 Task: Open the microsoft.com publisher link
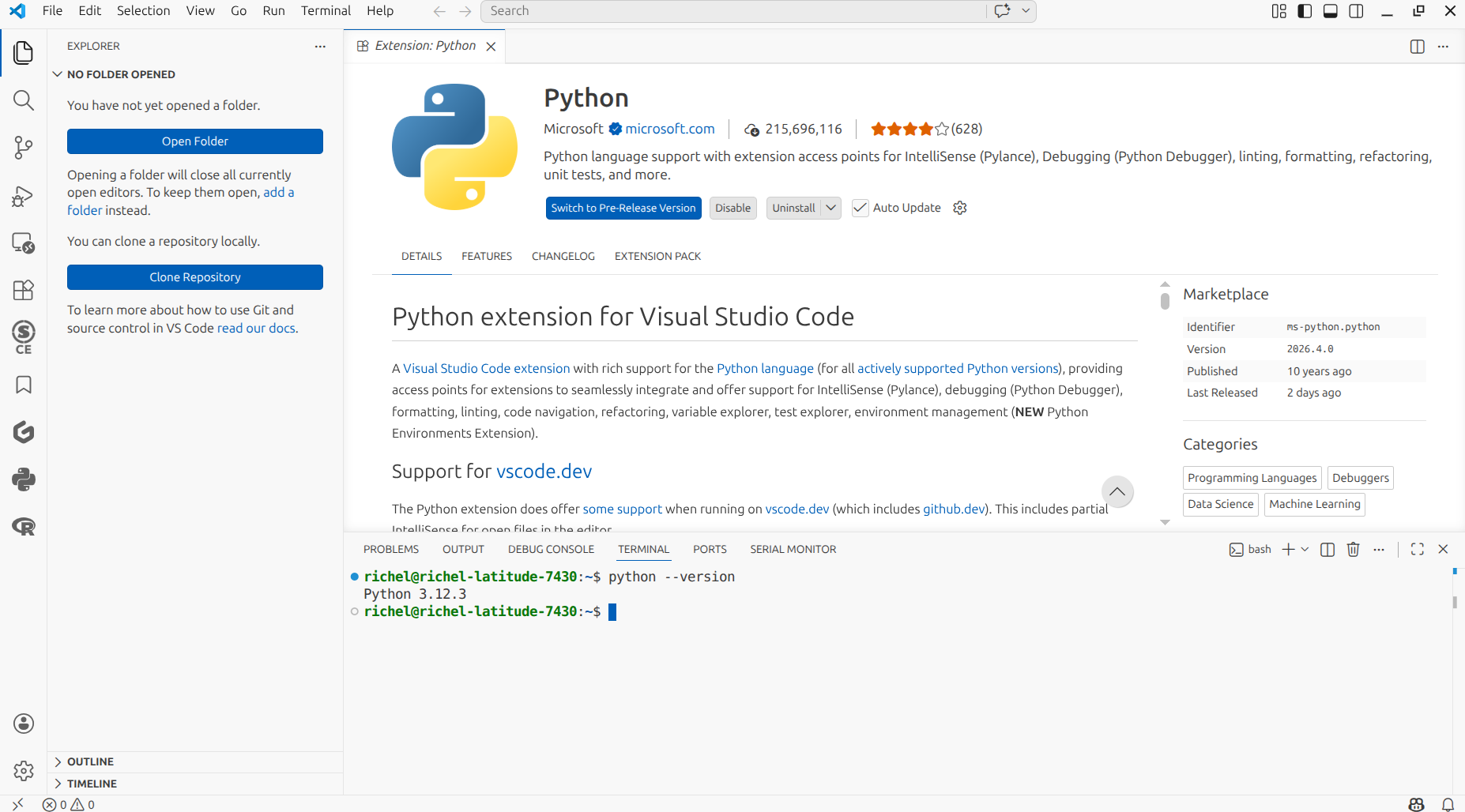click(670, 129)
